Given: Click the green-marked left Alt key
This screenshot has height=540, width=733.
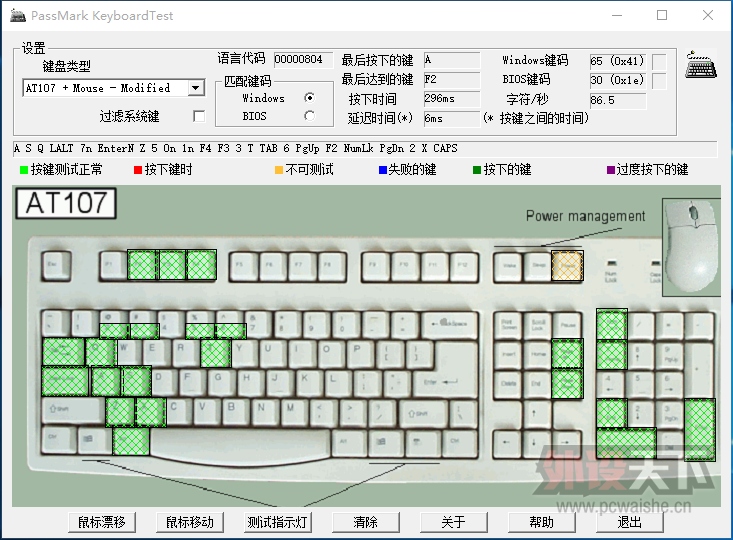Looking at the screenshot, I should point(131,441).
